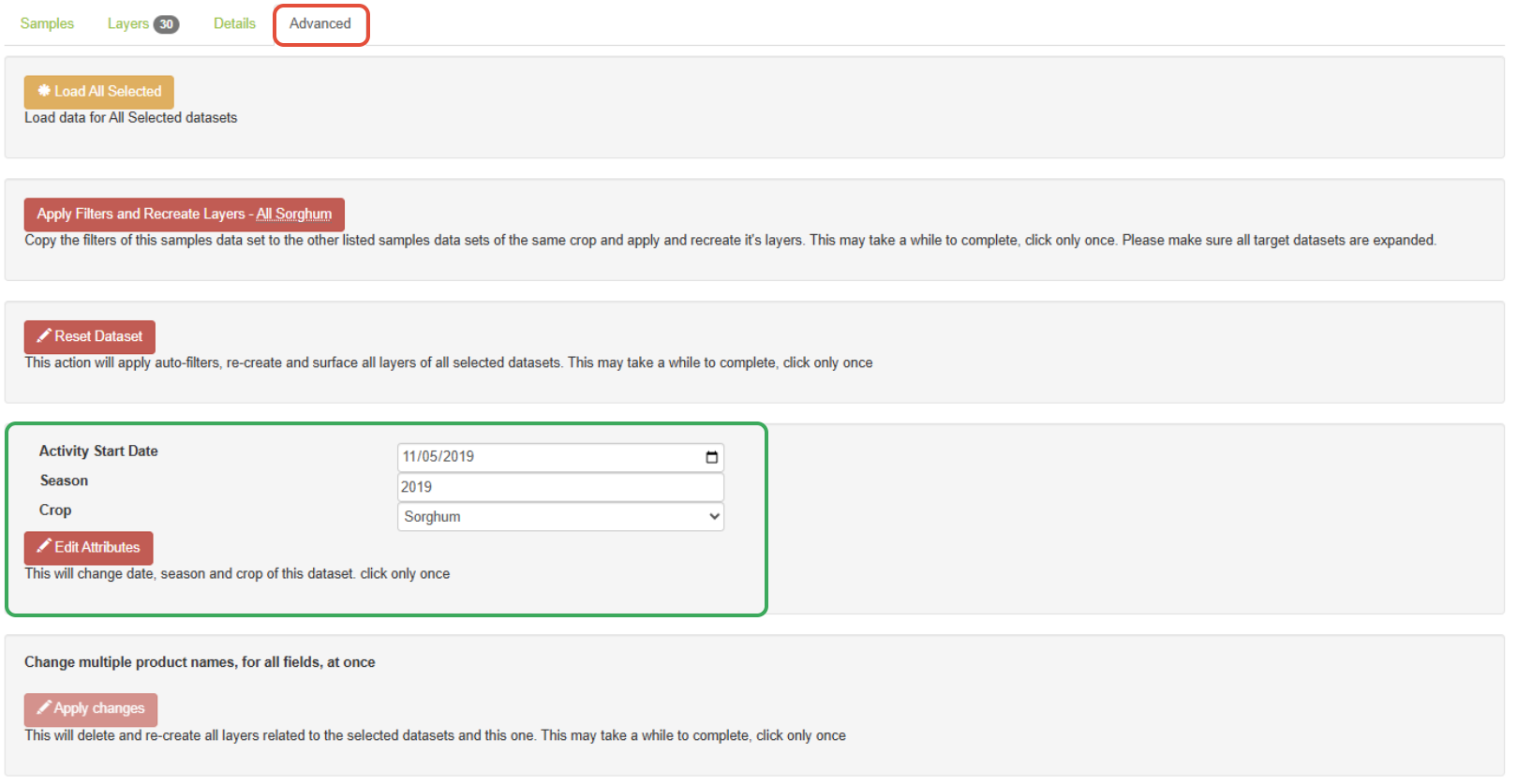Expand the Crop dropdown showing Sorghum
Viewport: 1517px width, 784px height.
(560, 516)
